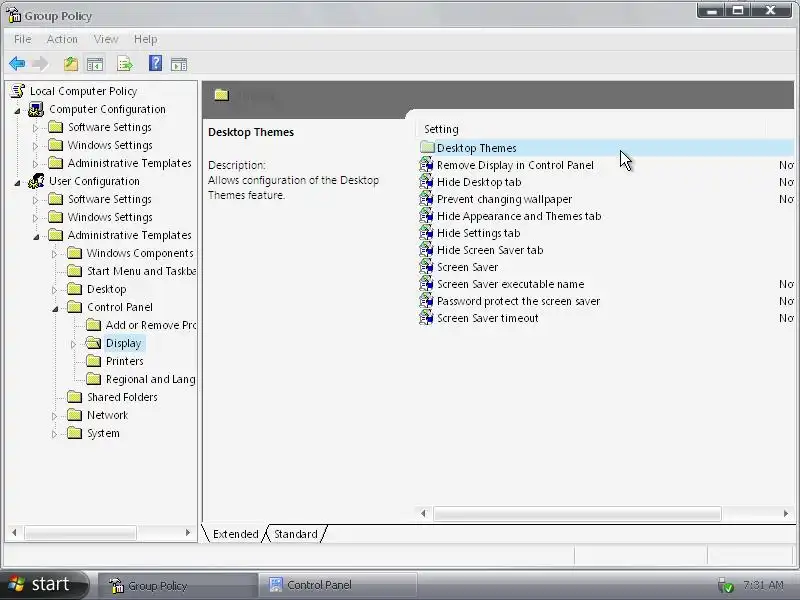Viewport: 800px width, 600px height.
Task: Select the Desktop Themes folder icon in list
Action: point(427,148)
